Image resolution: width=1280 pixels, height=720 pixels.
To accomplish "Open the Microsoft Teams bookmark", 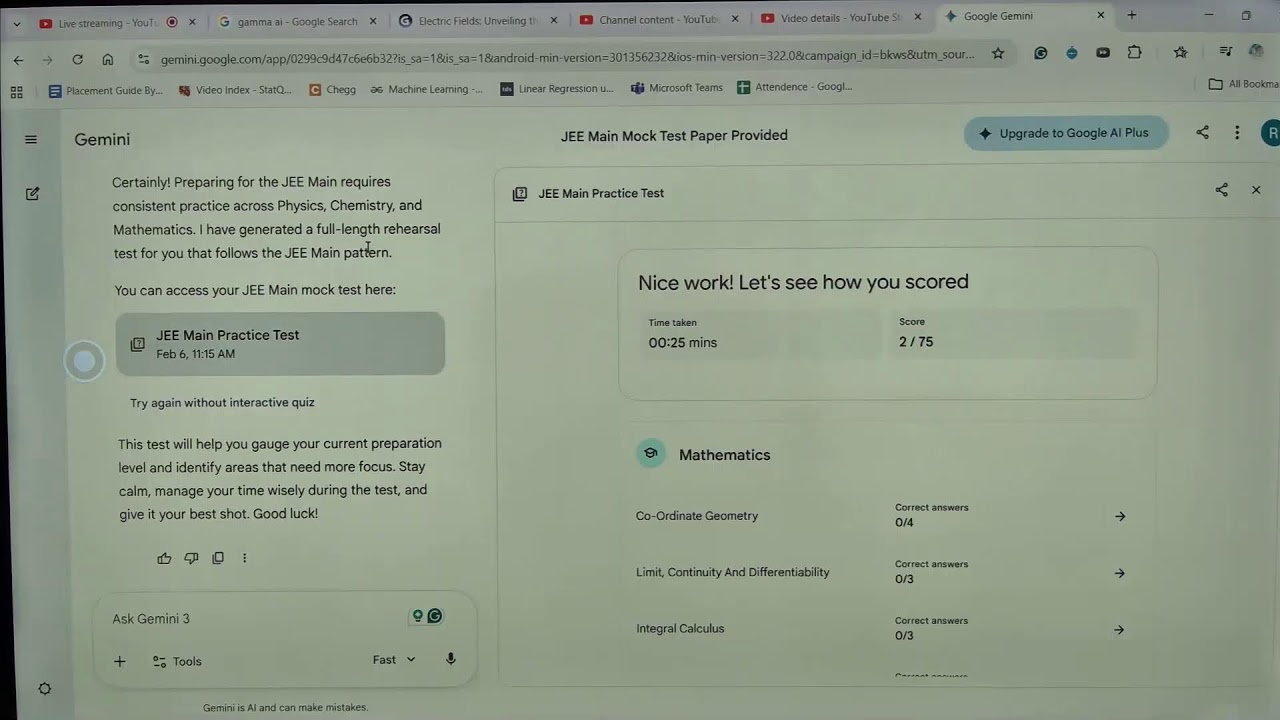I will pyautogui.click(x=677, y=87).
